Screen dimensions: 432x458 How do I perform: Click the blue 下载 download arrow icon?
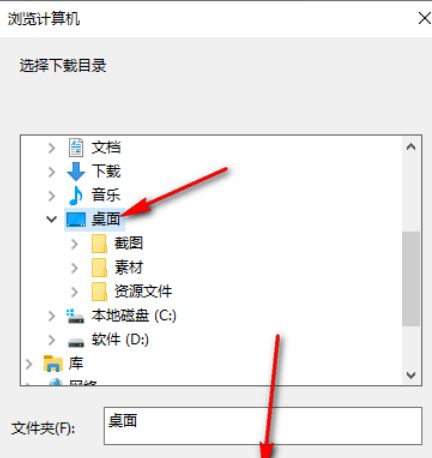(x=76, y=172)
